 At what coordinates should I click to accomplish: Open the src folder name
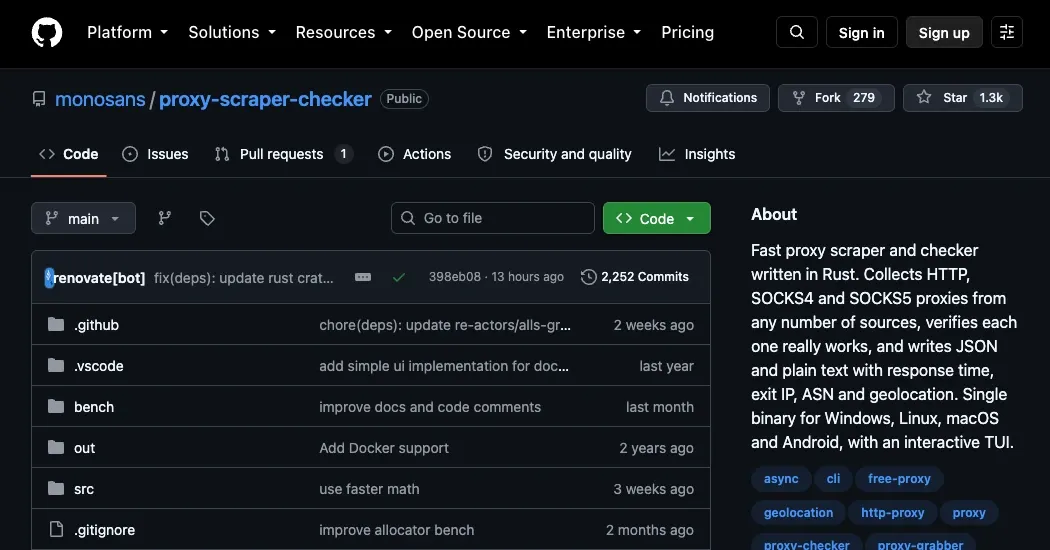pos(84,488)
